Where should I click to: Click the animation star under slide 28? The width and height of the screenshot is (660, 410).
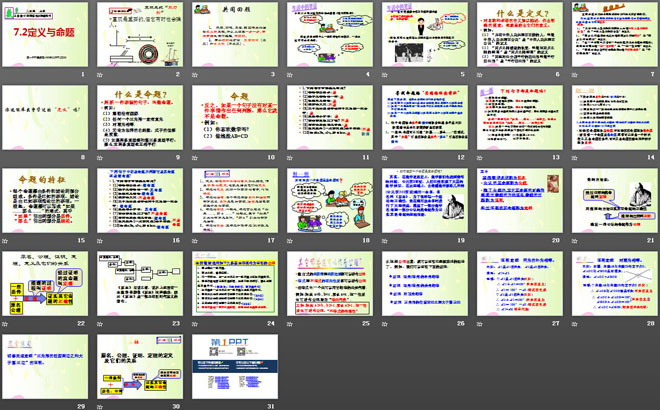(575, 324)
